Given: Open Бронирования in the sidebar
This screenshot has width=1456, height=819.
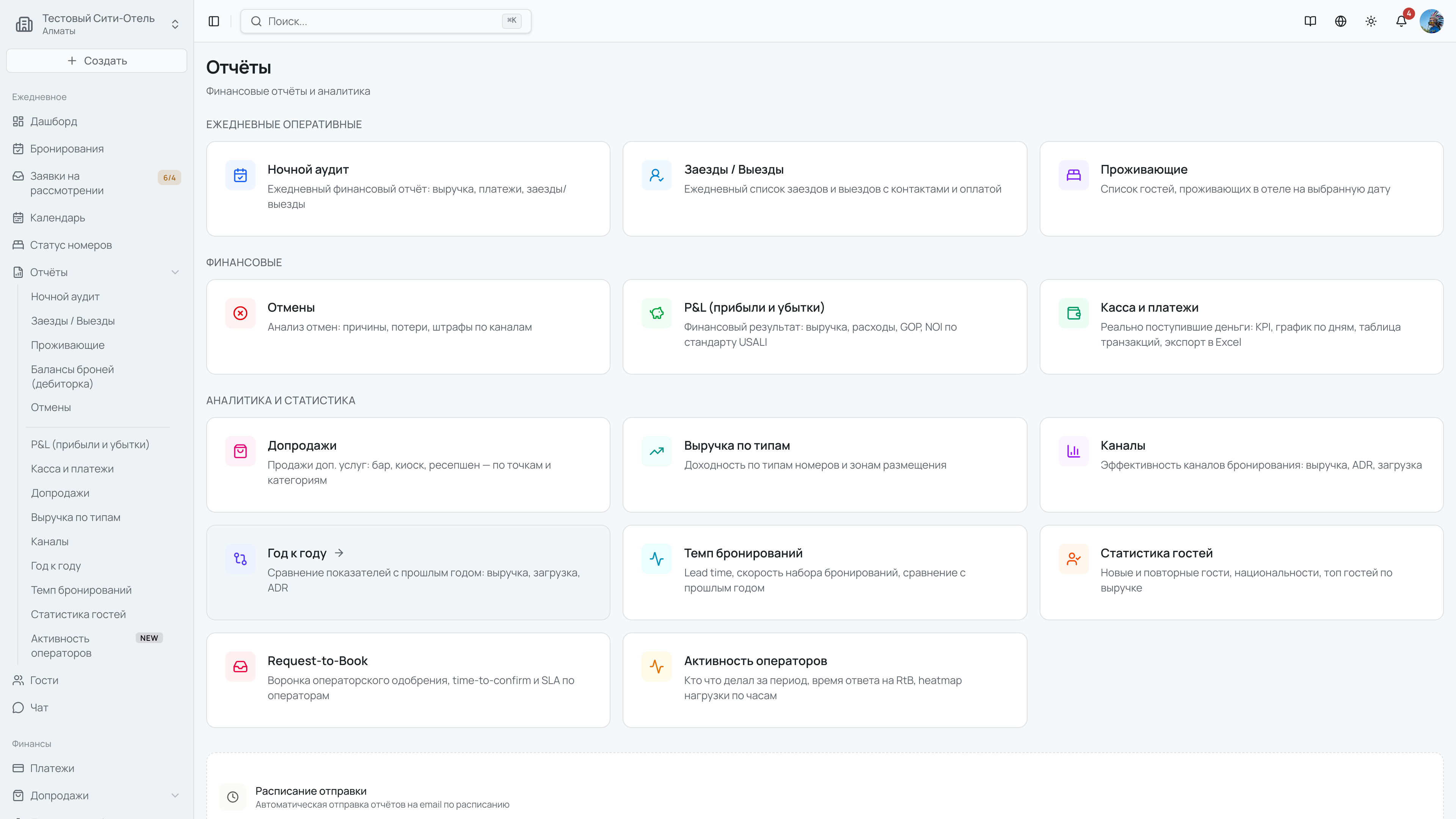Looking at the screenshot, I should 97,149.
